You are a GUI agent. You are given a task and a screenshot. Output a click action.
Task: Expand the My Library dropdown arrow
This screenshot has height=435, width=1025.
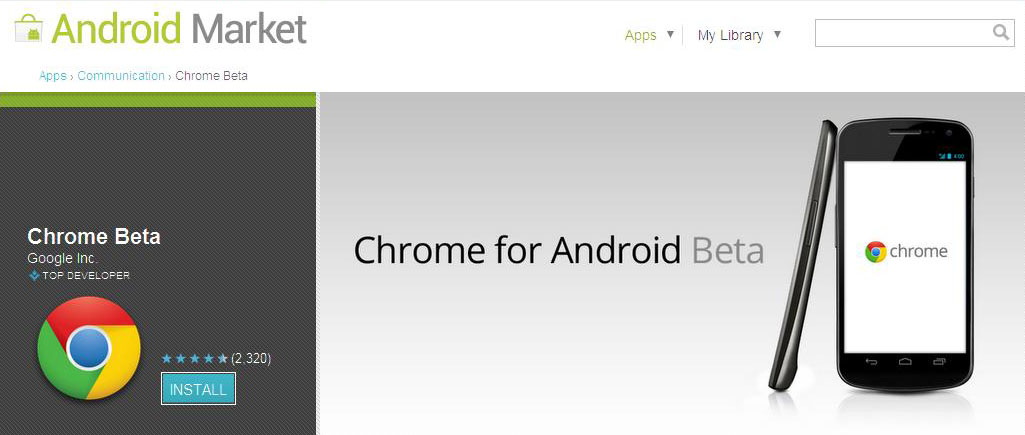tap(777, 35)
